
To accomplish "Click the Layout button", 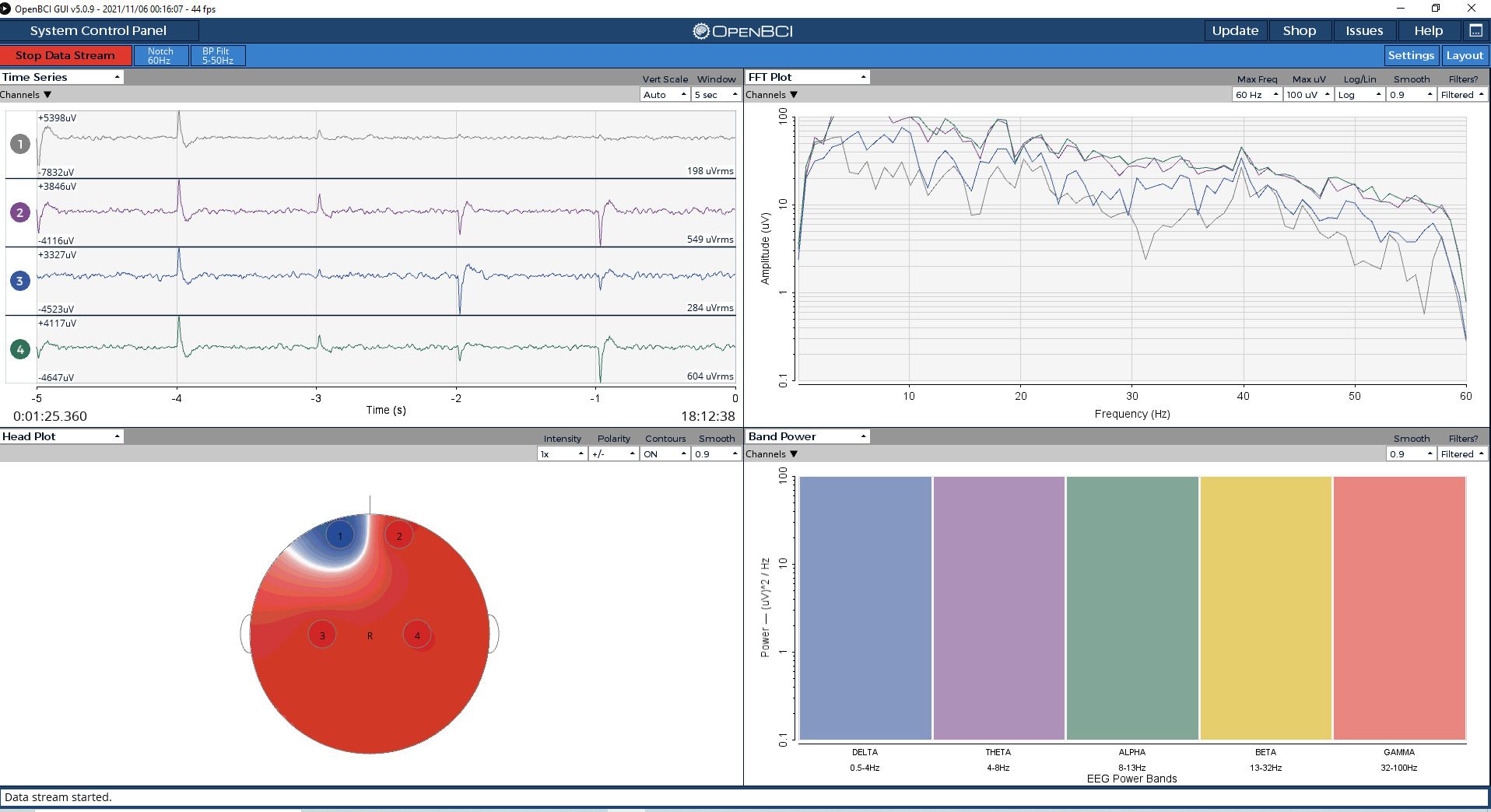I will [x=1465, y=55].
